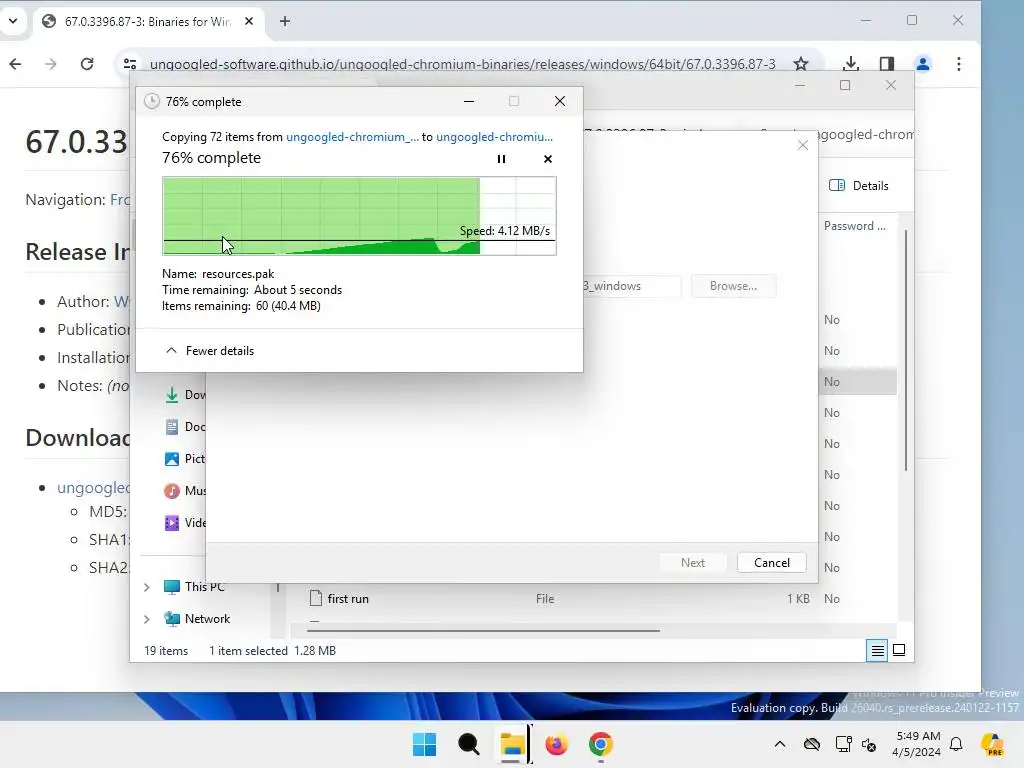The image size is (1024, 768).
Task: Open Windows Search from taskbar
Action: [x=468, y=744]
